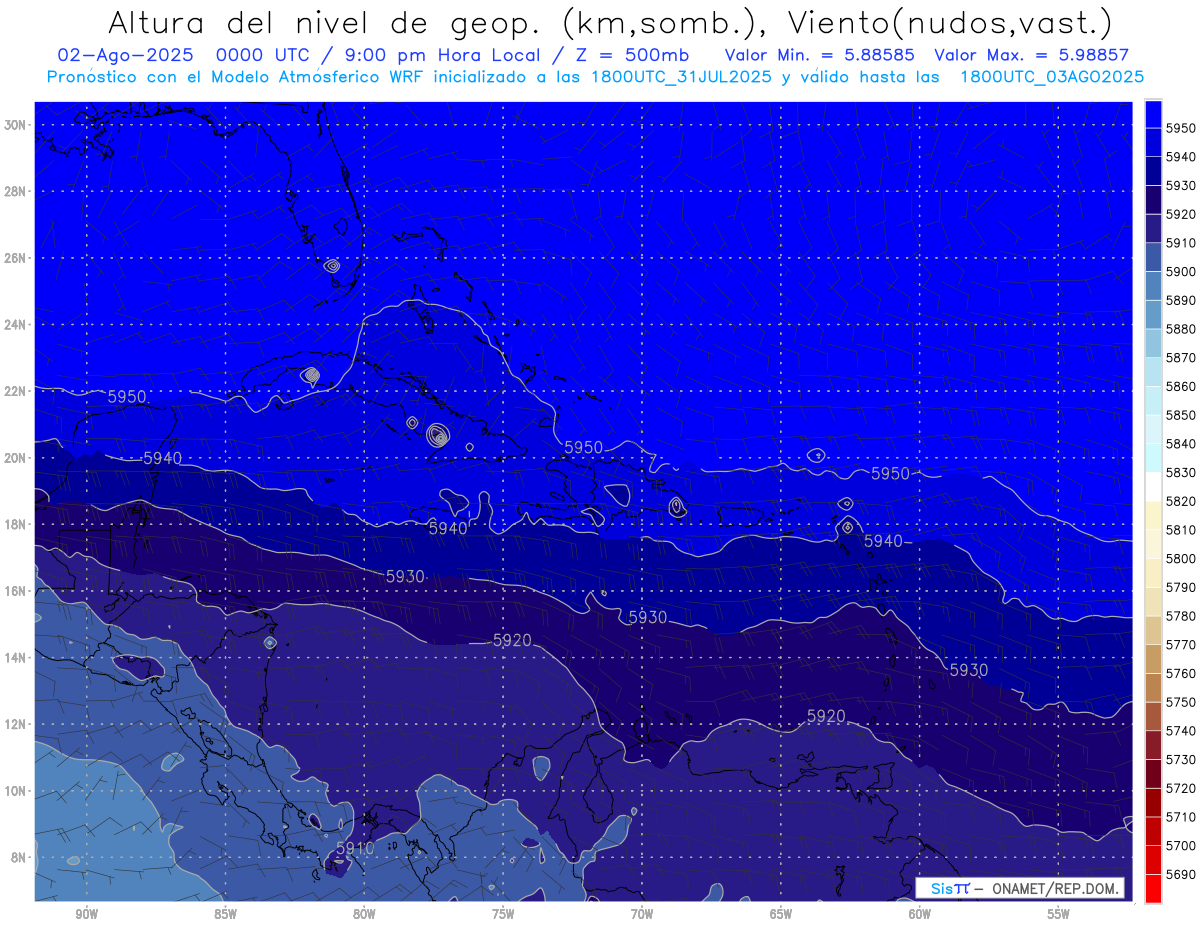Click the colorbar swatch between 5710 and 5720
This screenshot has height=927, width=1200.
[x=1153, y=802]
